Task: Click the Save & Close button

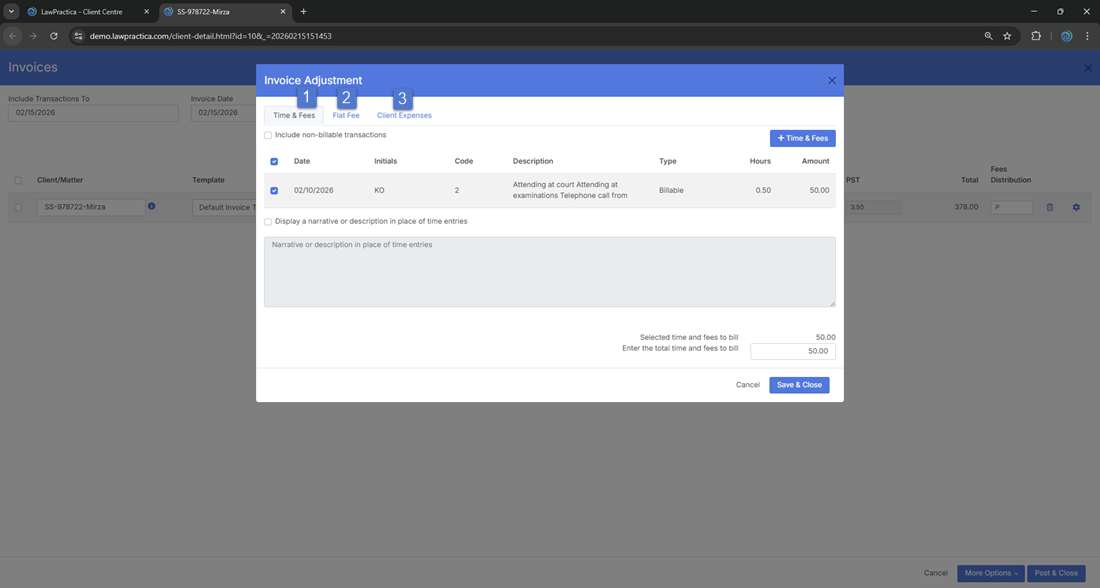Action: [x=798, y=385]
